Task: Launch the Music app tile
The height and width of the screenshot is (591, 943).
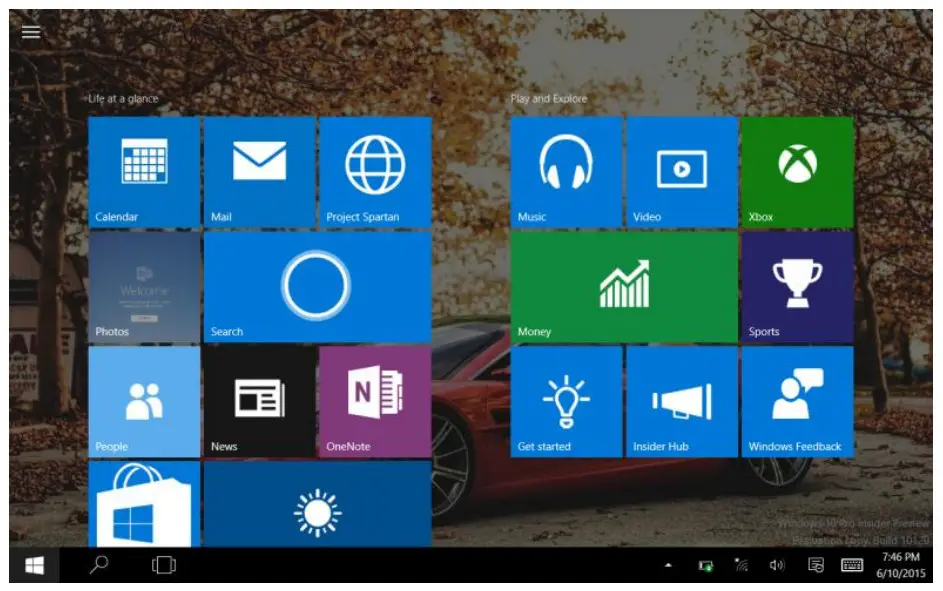Action: click(565, 170)
